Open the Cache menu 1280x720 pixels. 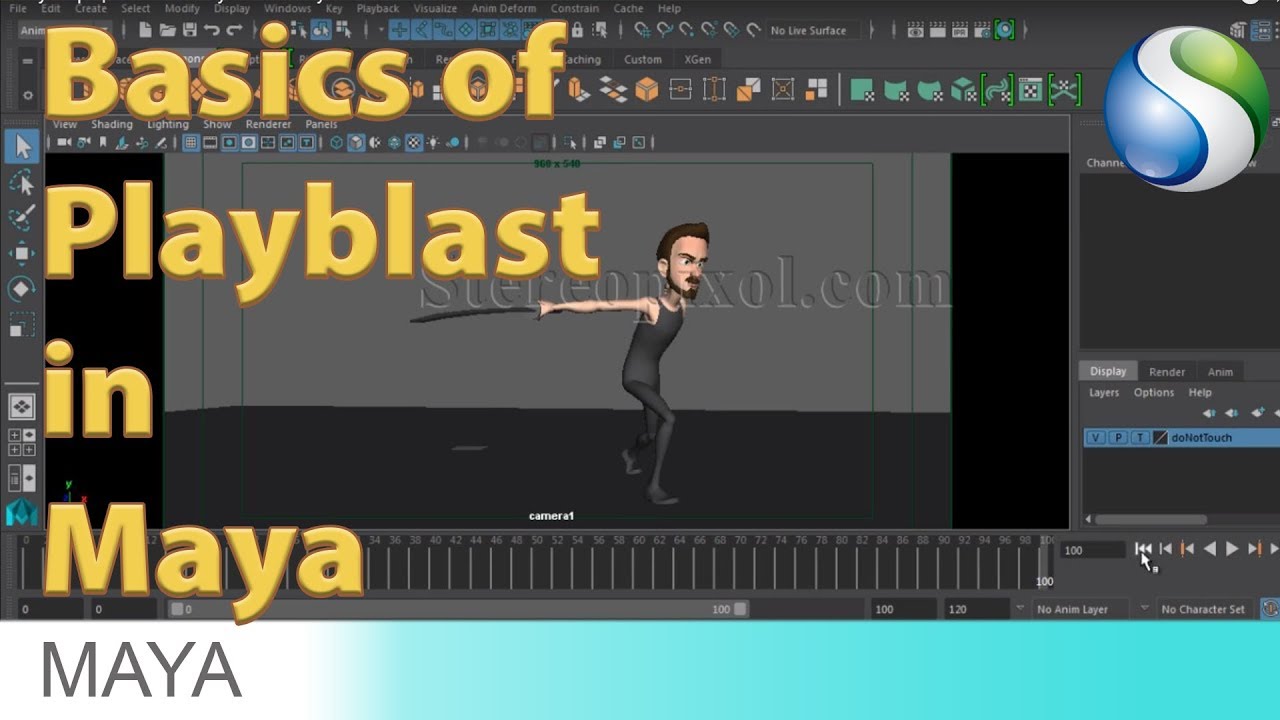pyautogui.click(x=628, y=8)
